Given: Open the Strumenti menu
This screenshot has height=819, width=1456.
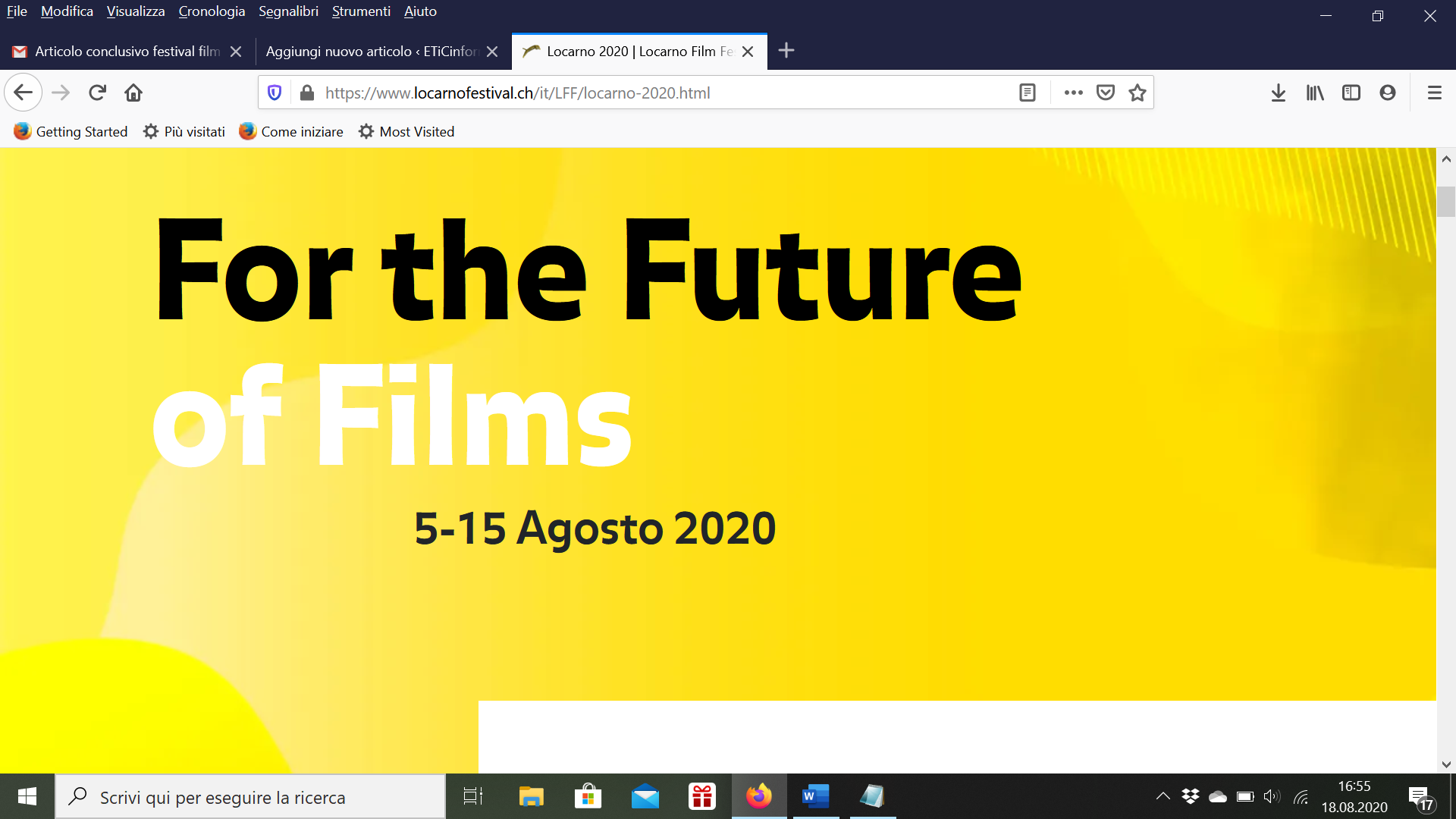Looking at the screenshot, I should click(x=361, y=11).
